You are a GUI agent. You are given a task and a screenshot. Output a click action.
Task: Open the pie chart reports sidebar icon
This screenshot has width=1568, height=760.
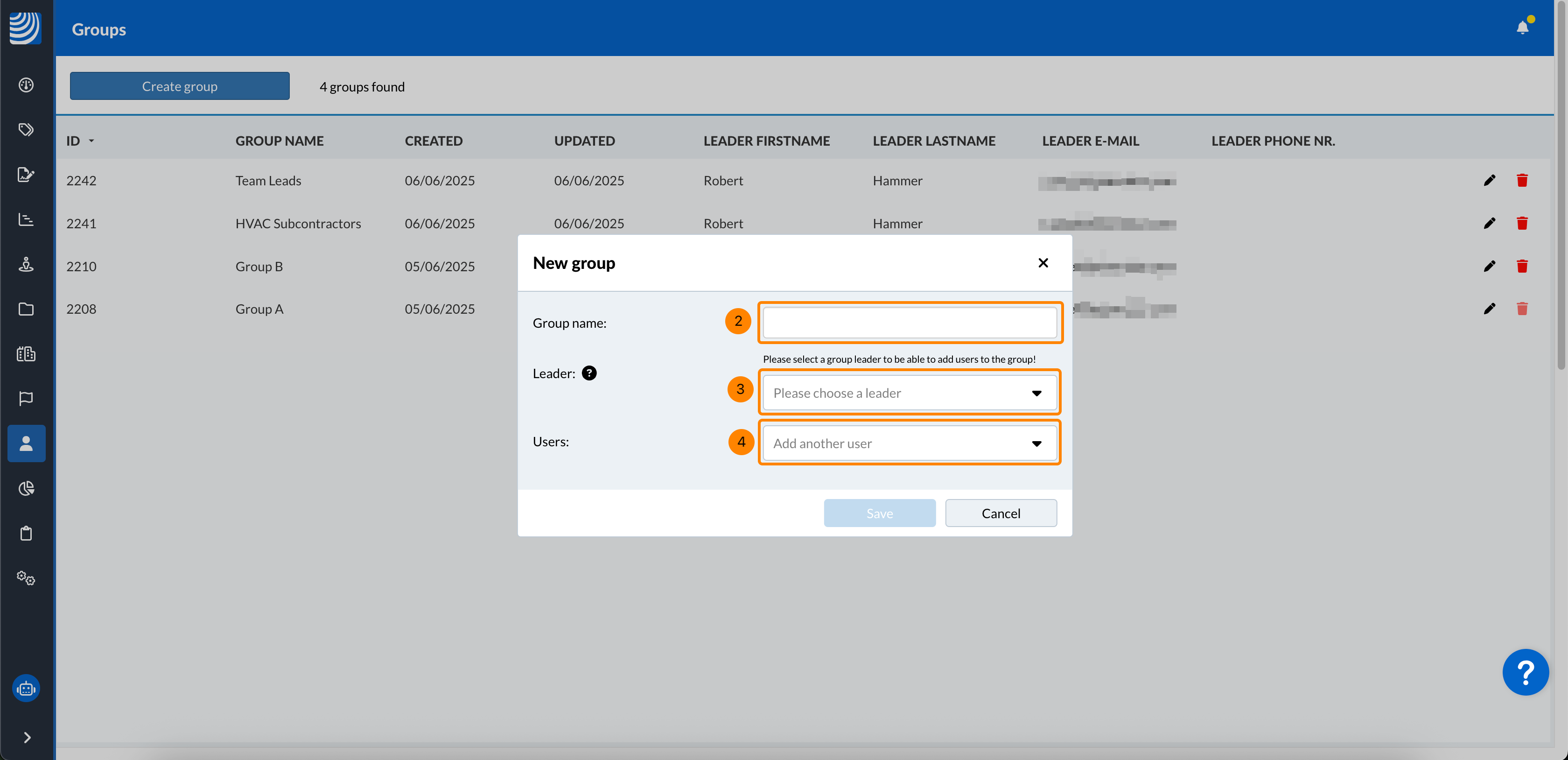point(26,488)
